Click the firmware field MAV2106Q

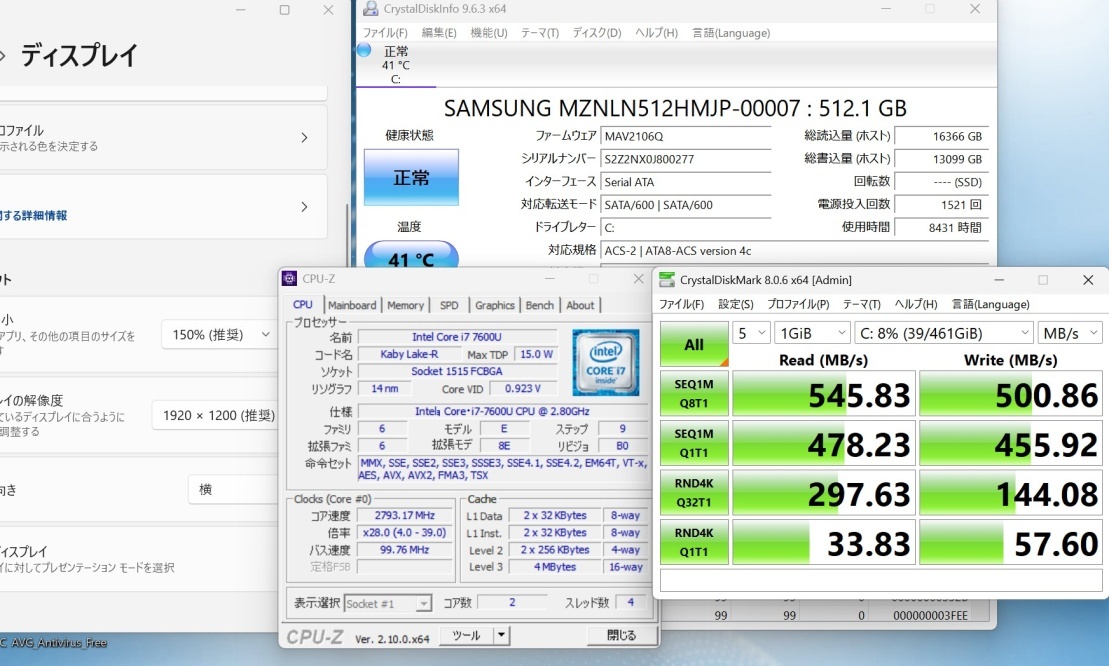[685, 136]
